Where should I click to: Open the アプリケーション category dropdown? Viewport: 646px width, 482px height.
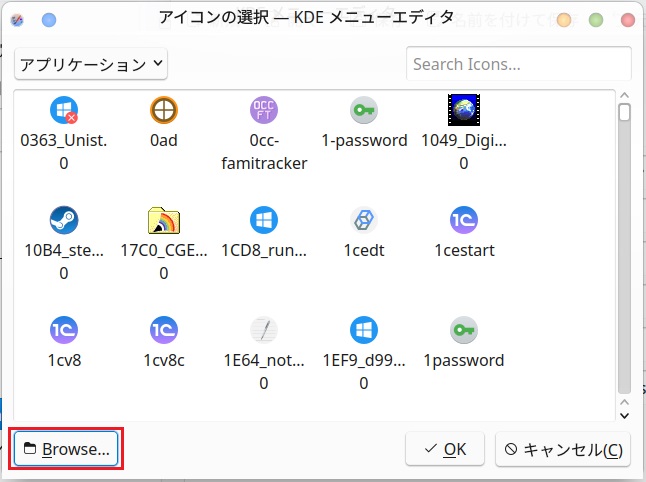click(91, 64)
